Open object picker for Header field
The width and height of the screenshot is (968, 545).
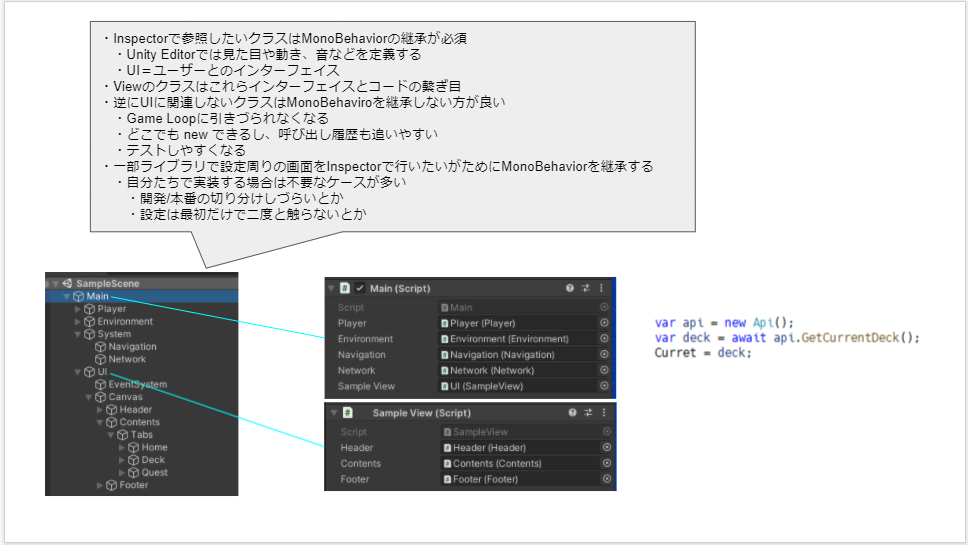(607, 447)
